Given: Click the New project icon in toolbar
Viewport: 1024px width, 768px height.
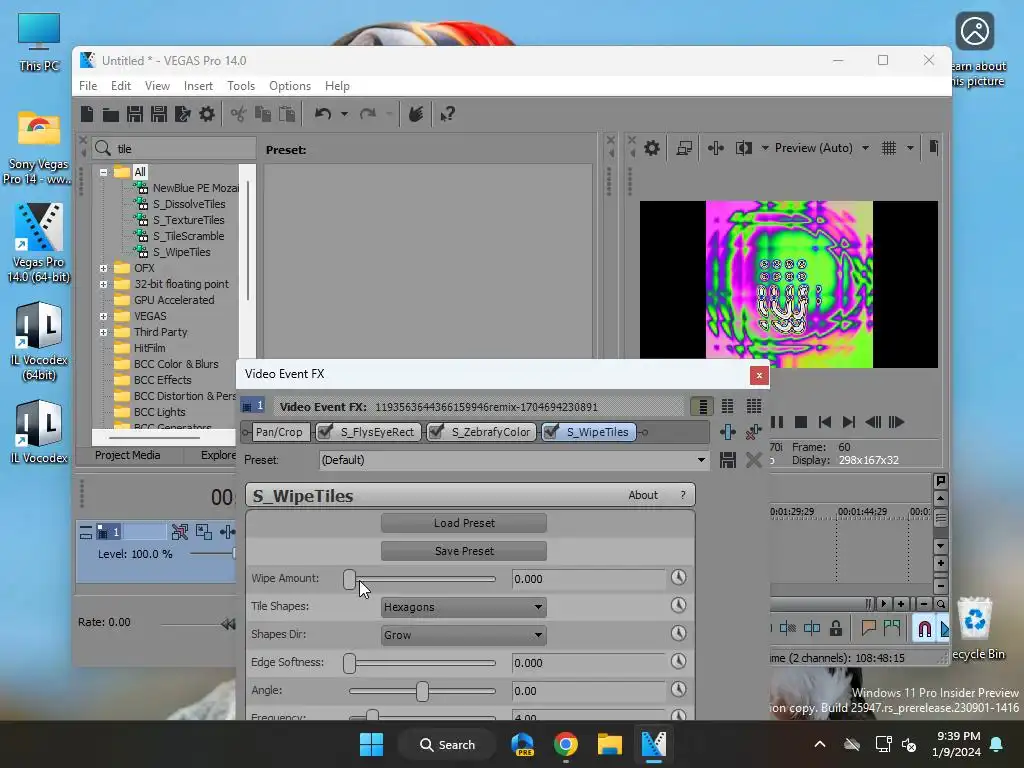Looking at the screenshot, I should click(x=87, y=114).
